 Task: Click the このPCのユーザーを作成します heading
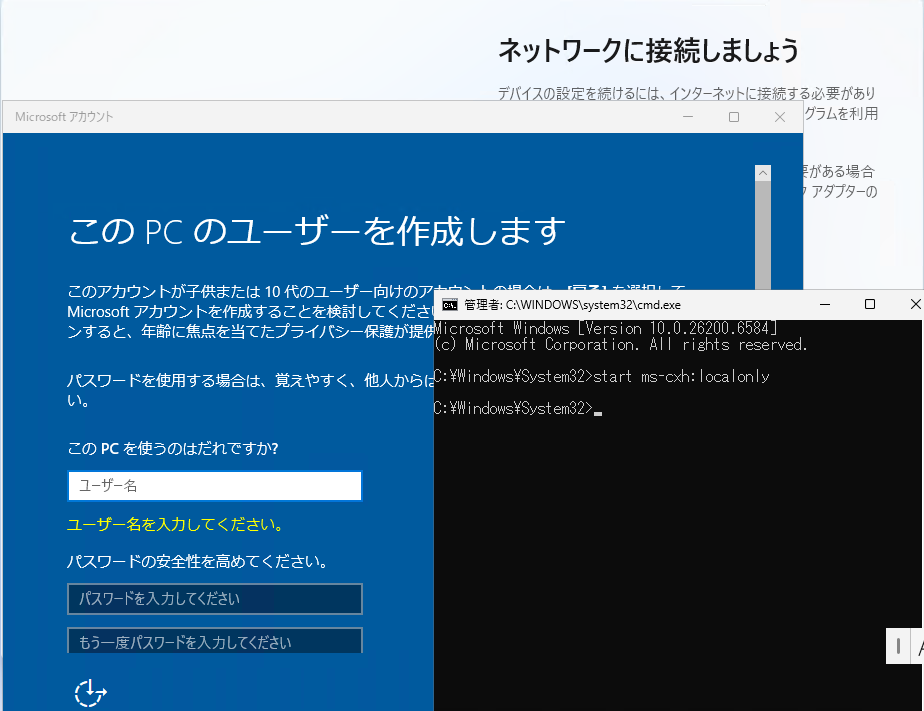pos(316,231)
